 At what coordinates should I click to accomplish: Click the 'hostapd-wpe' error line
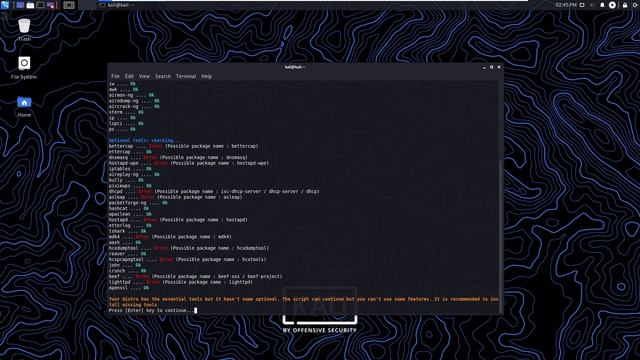click(189, 163)
